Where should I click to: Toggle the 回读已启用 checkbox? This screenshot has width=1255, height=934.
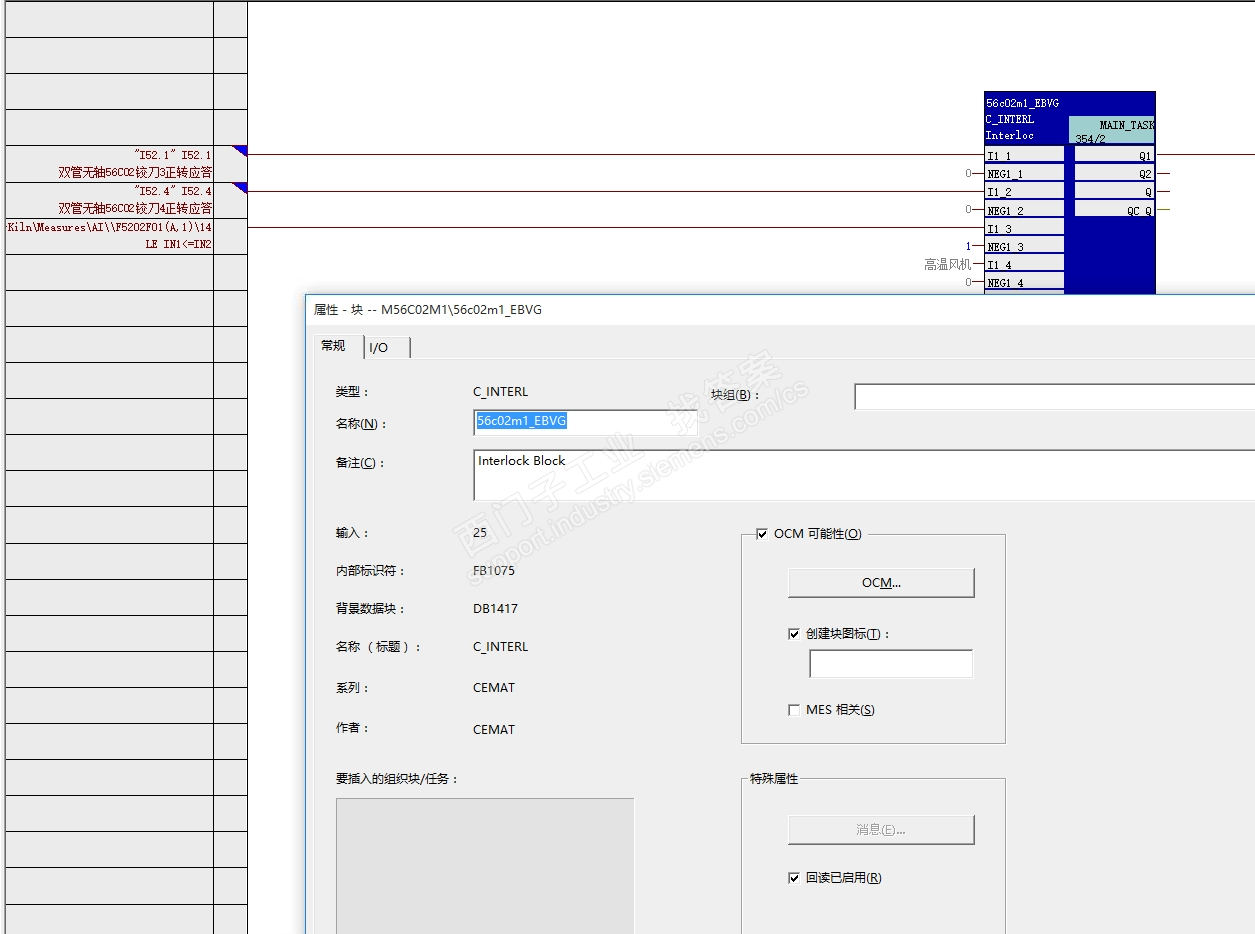pyautogui.click(x=794, y=878)
